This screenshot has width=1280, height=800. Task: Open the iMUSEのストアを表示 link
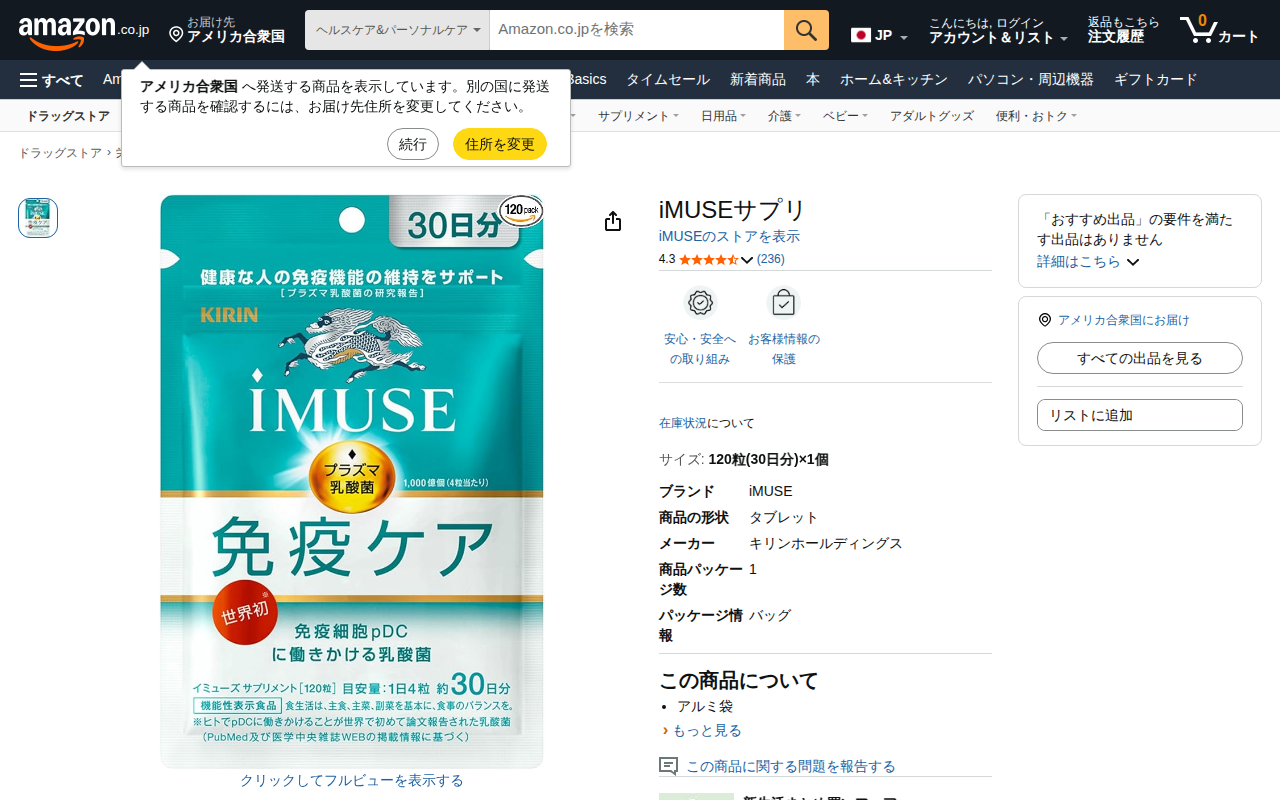(x=729, y=236)
